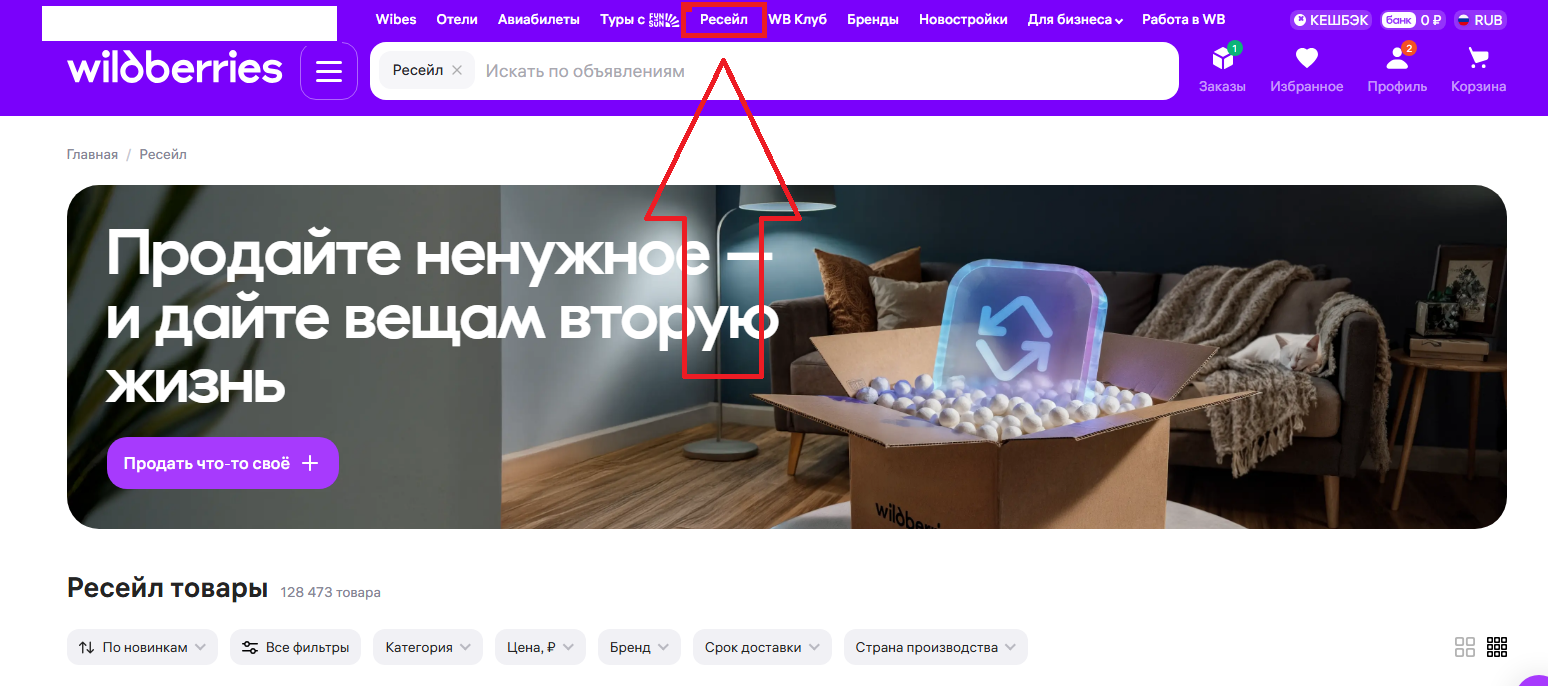
Task: Open Все фильтры panel
Action: click(x=296, y=647)
